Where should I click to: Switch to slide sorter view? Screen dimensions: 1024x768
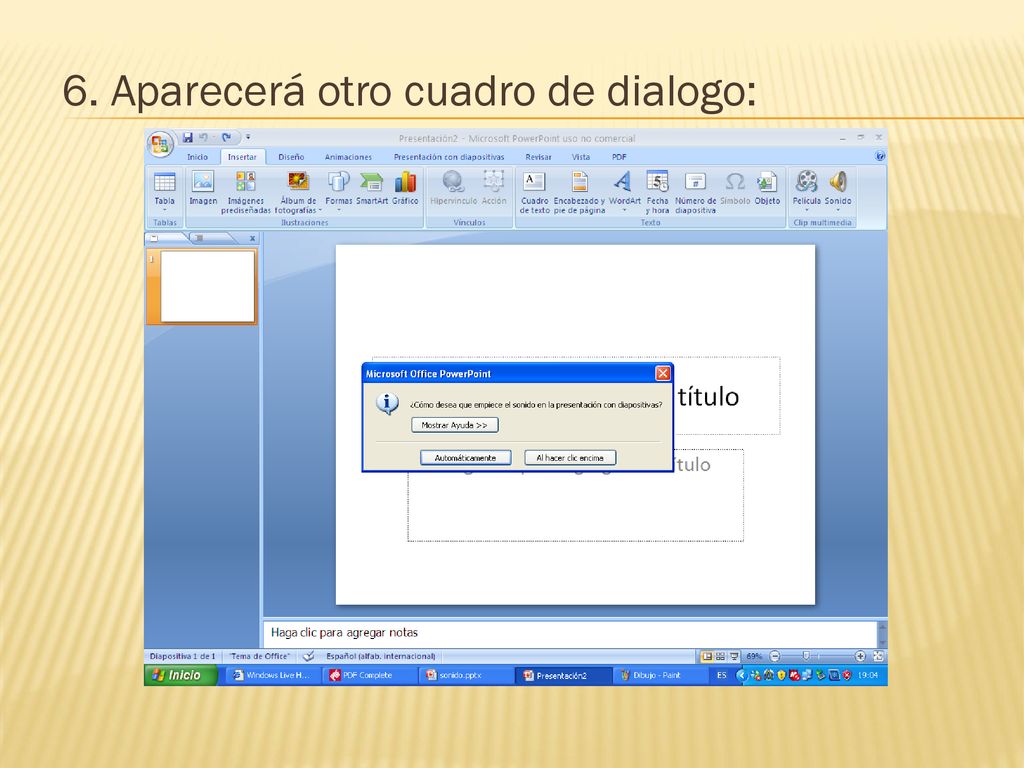720,656
